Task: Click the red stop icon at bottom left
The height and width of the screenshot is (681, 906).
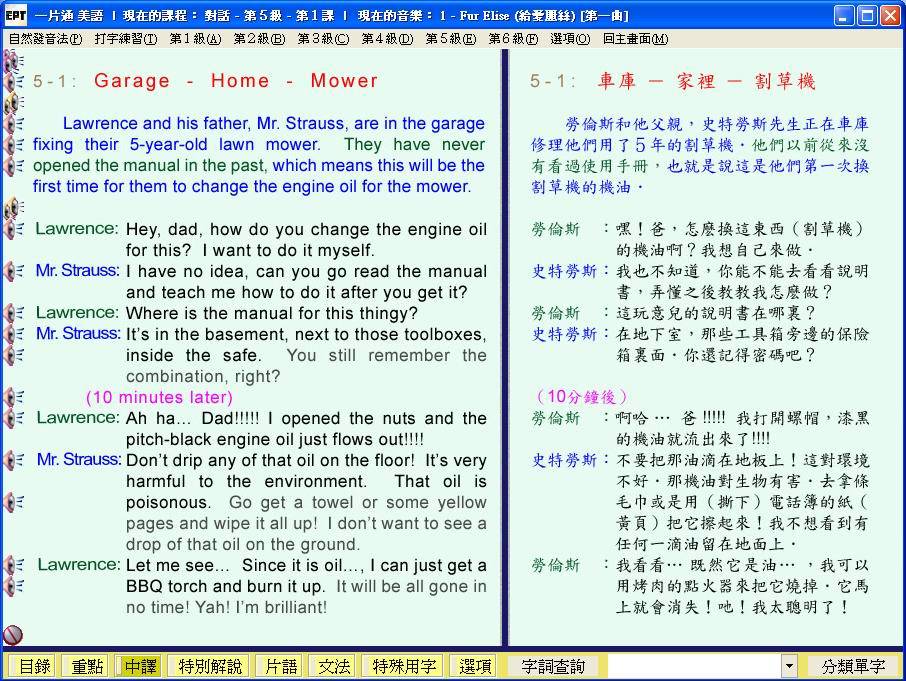Action: click(x=13, y=634)
